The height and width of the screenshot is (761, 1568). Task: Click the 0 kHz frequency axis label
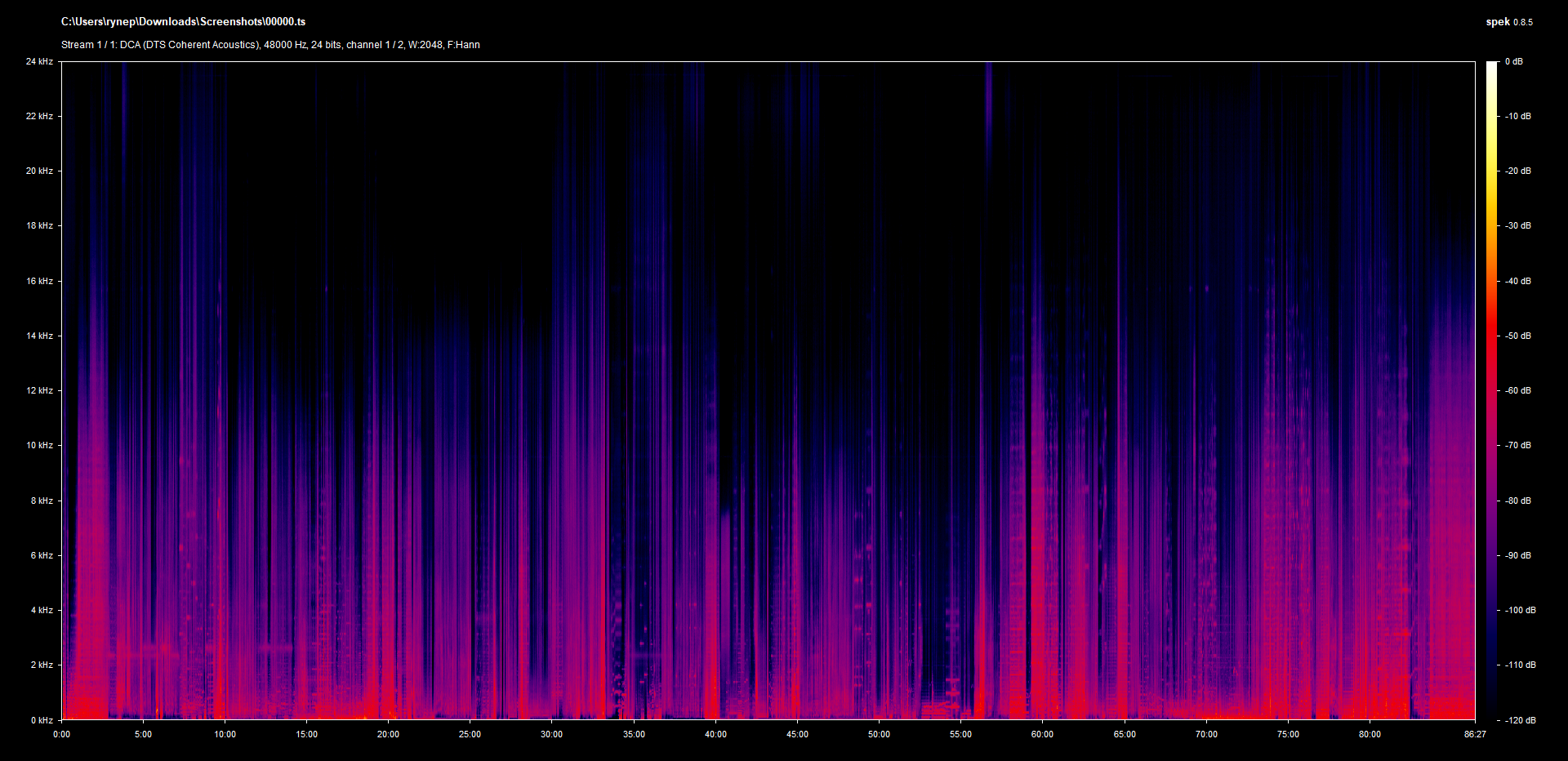tap(42, 720)
